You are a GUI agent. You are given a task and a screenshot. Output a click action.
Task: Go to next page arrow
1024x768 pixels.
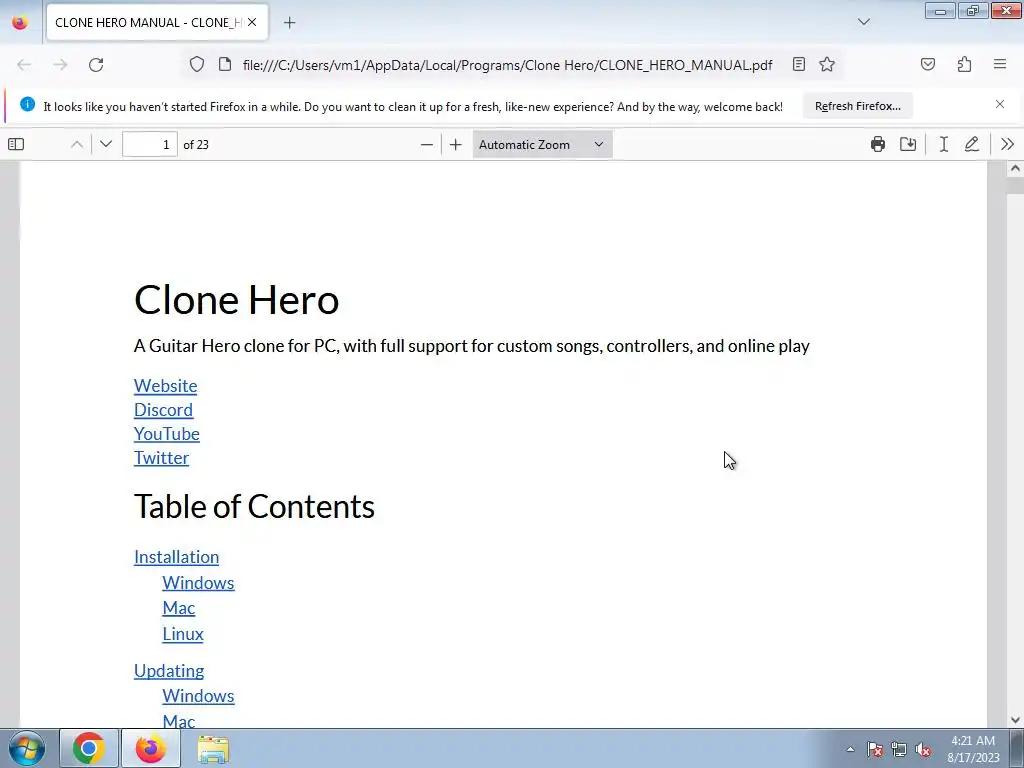pos(106,144)
